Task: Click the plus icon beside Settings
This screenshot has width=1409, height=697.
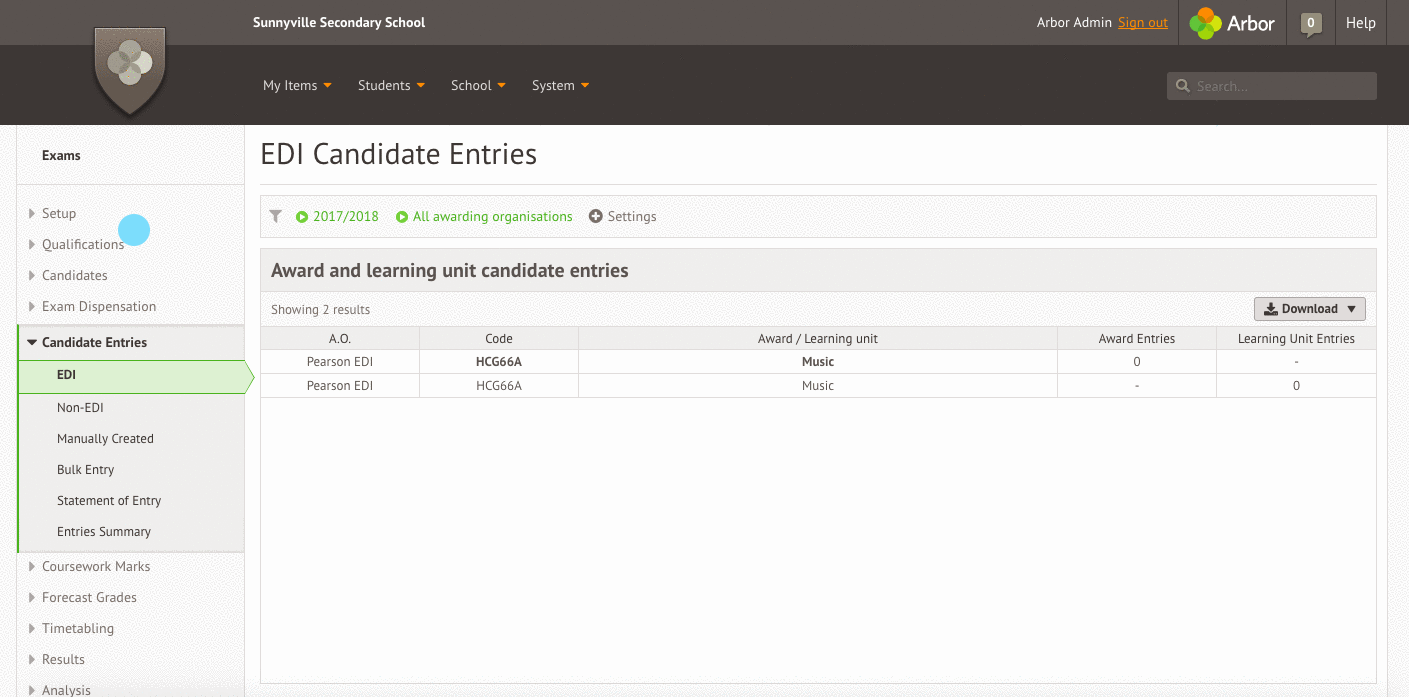Action: pyautogui.click(x=596, y=216)
